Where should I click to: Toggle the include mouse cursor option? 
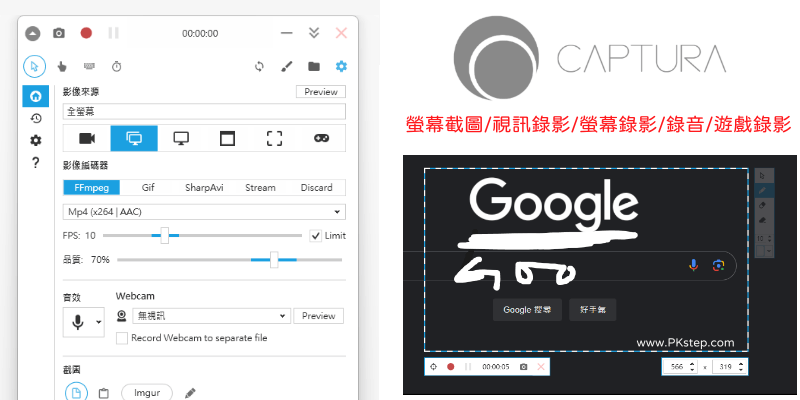(34, 66)
